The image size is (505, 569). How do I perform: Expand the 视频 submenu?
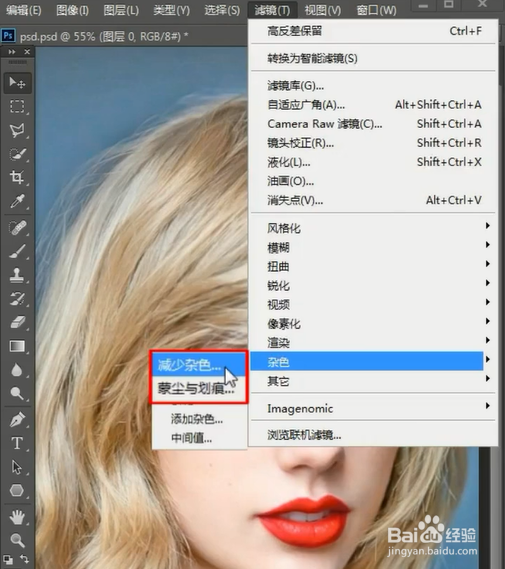374,305
